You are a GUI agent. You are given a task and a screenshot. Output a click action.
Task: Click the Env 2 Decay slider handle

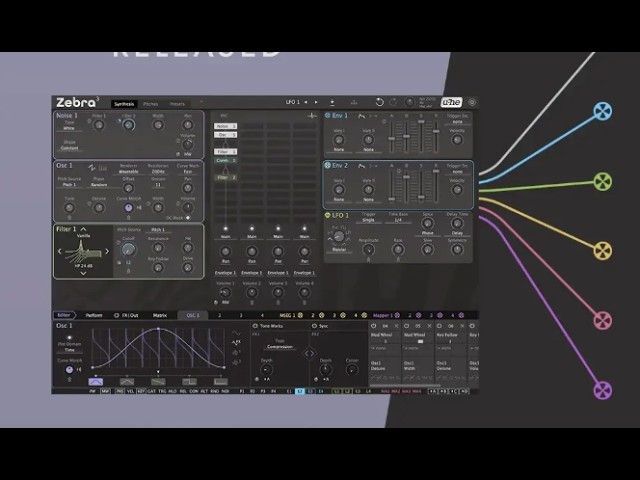[407, 177]
